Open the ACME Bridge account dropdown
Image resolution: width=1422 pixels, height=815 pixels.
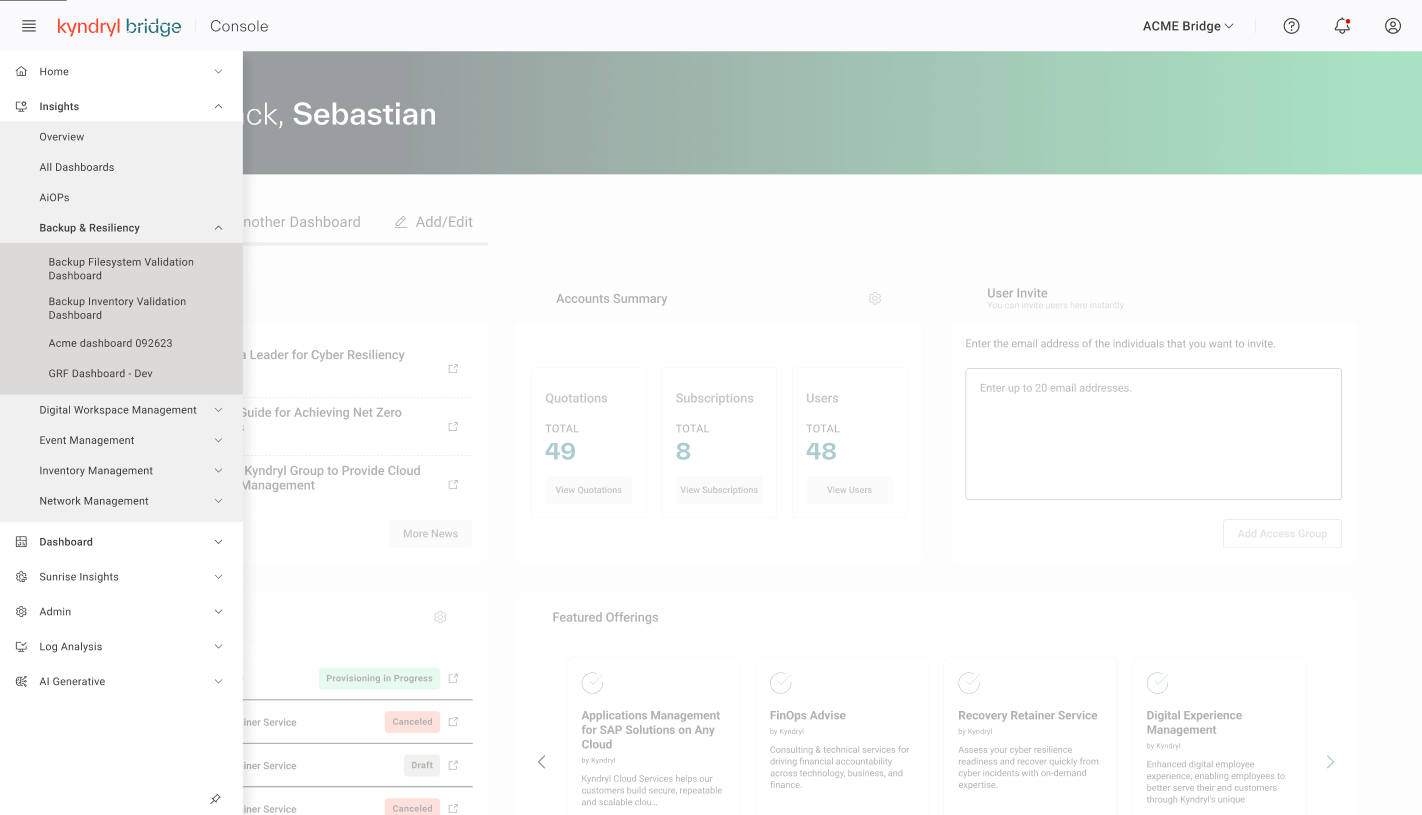coord(1188,26)
